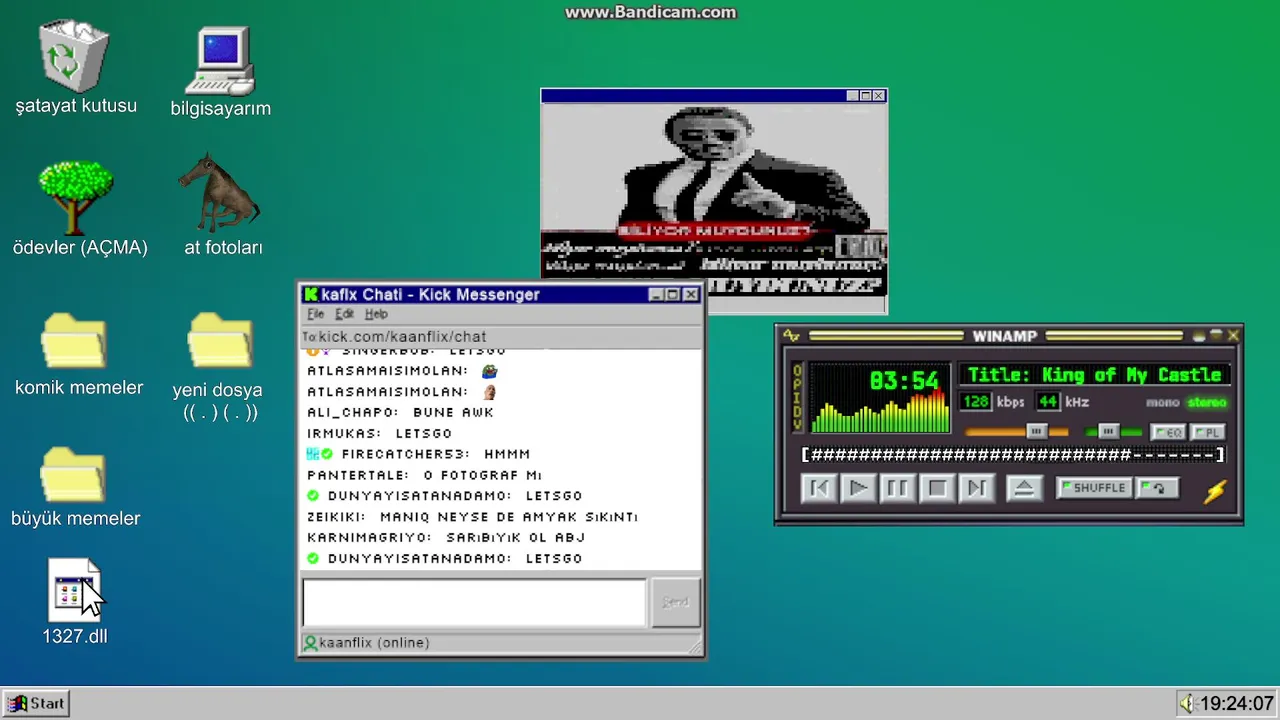Open Winamp main menu icon in title bar
The image size is (1280, 720).
click(x=791, y=336)
